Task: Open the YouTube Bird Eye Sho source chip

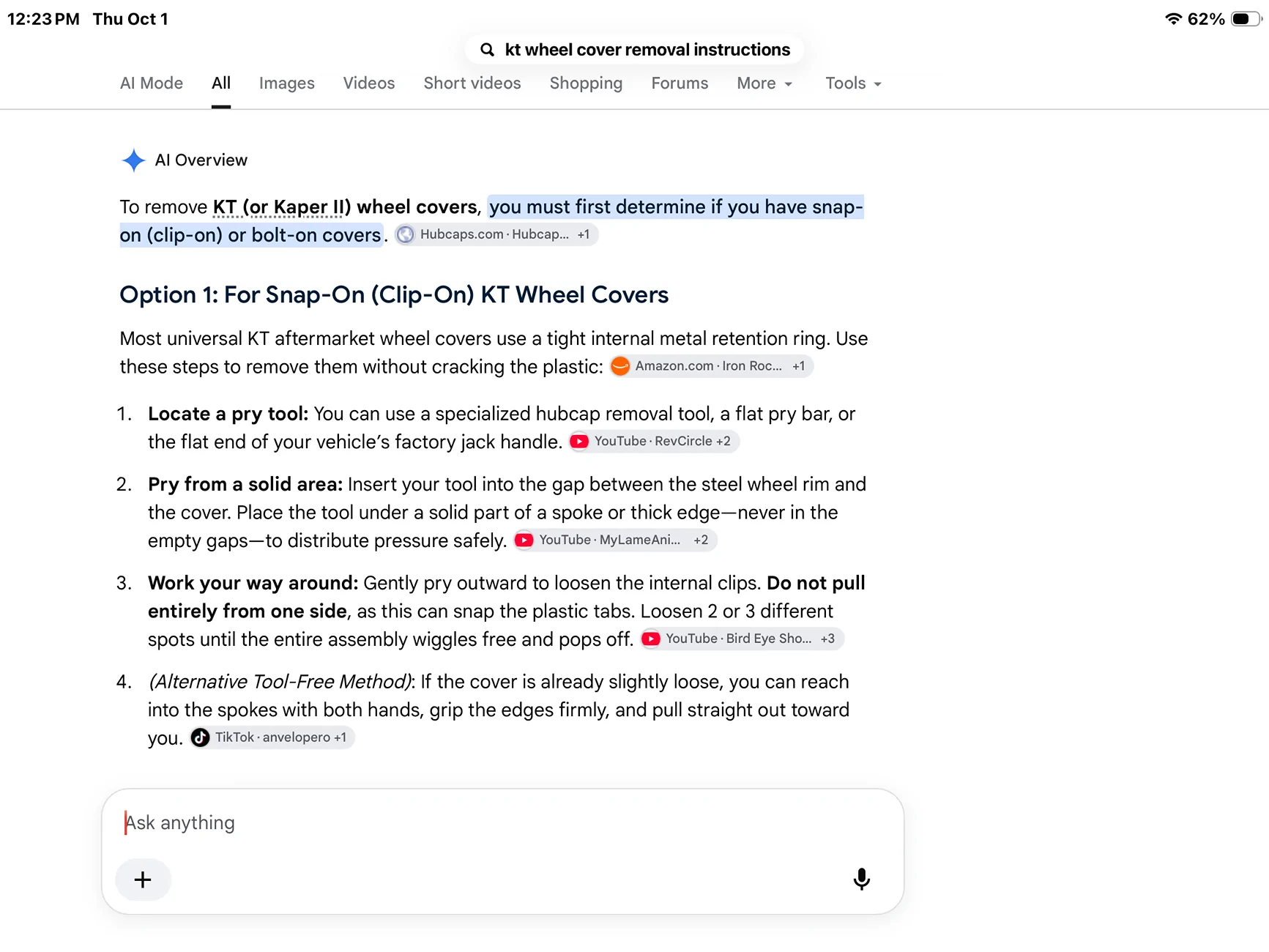Action: tap(742, 639)
